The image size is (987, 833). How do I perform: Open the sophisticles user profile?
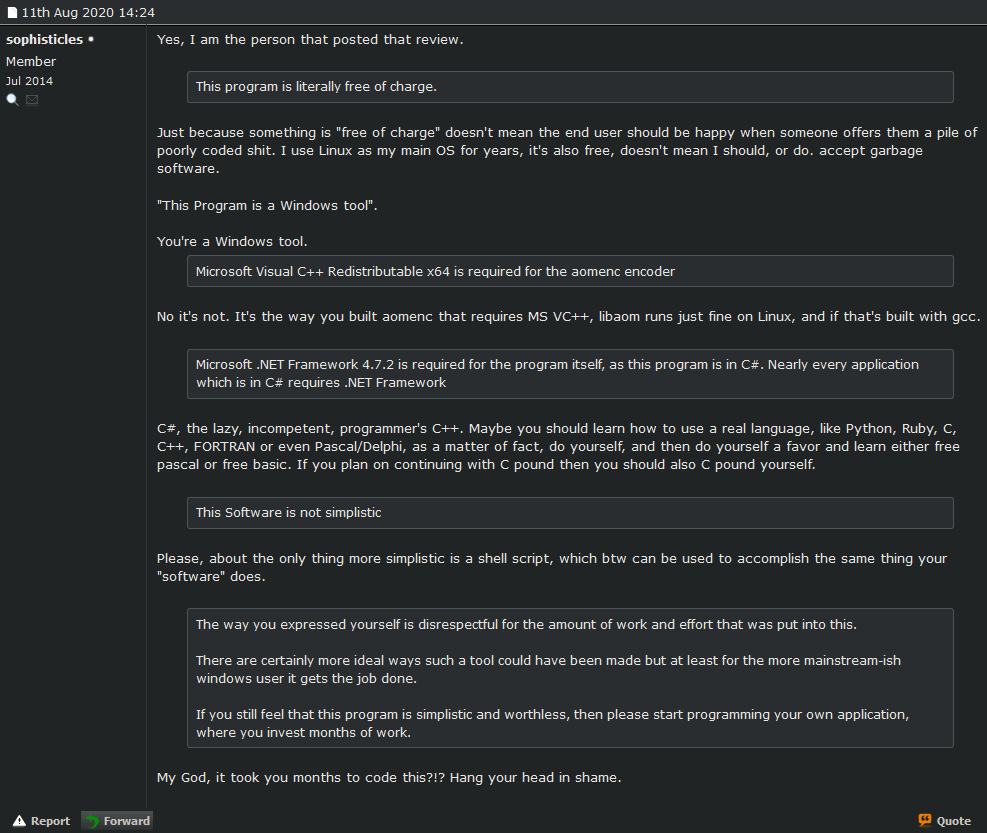pos(44,40)
